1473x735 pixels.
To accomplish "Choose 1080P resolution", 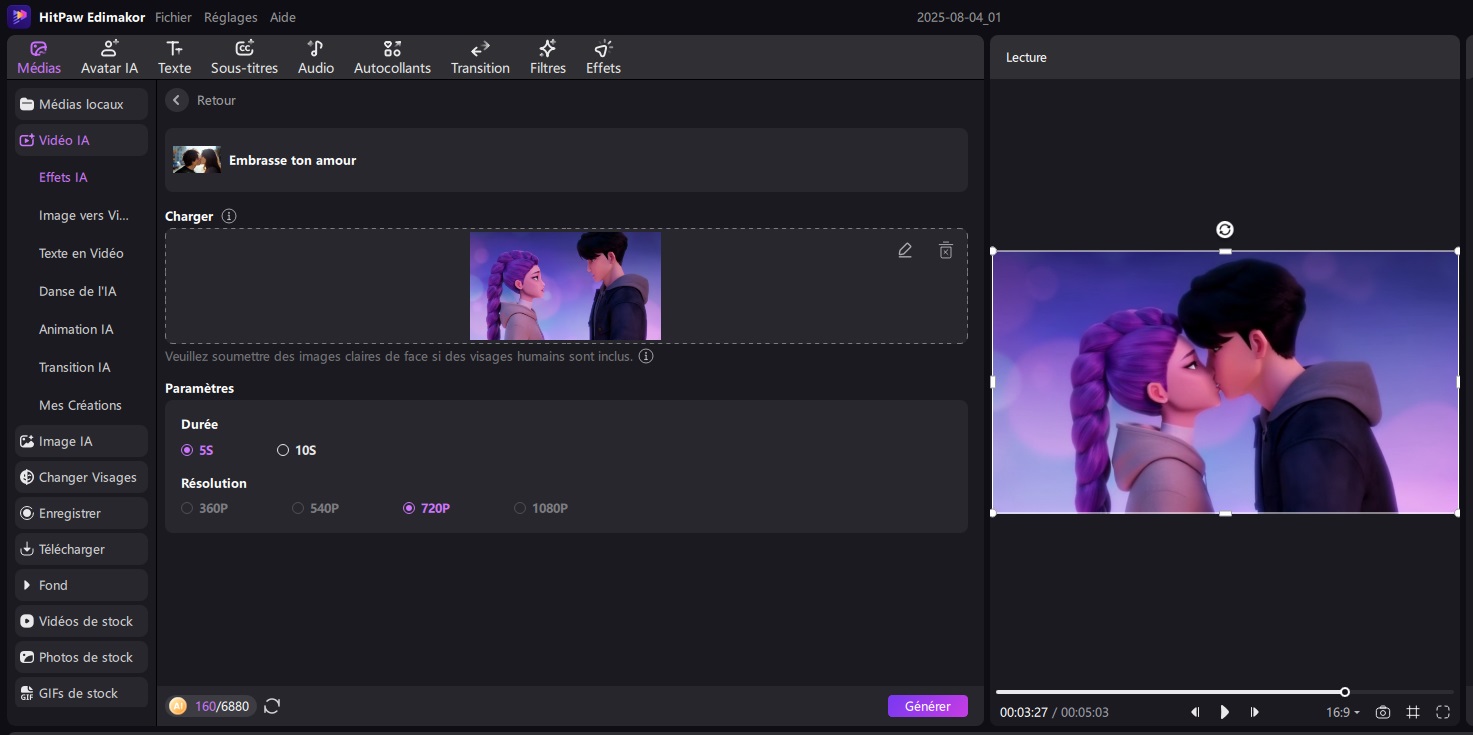I will tap(541, 508).
